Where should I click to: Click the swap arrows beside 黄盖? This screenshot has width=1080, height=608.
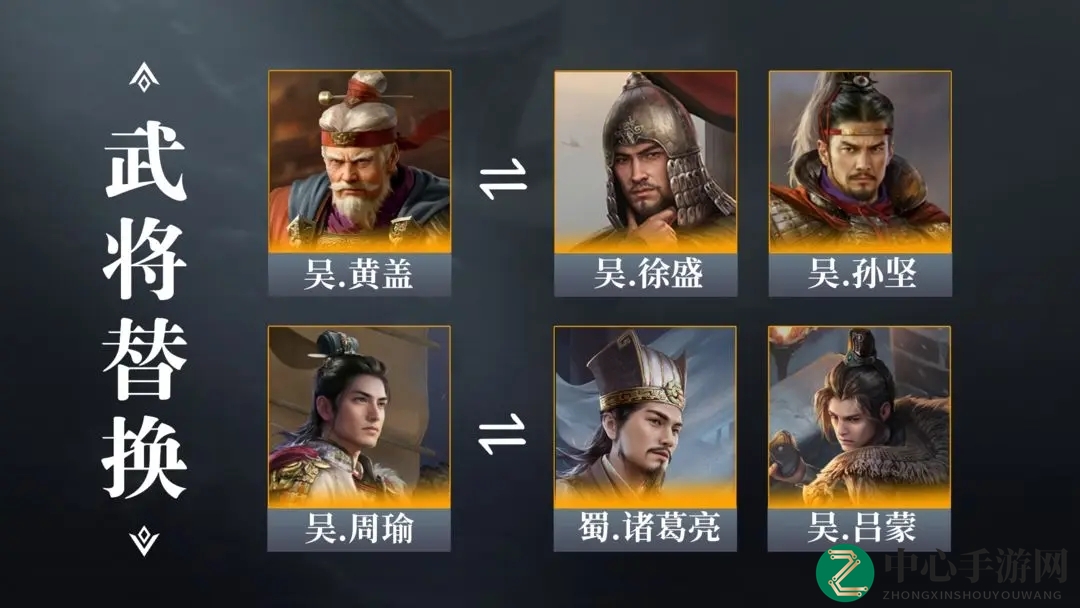(x=503, y=179)
